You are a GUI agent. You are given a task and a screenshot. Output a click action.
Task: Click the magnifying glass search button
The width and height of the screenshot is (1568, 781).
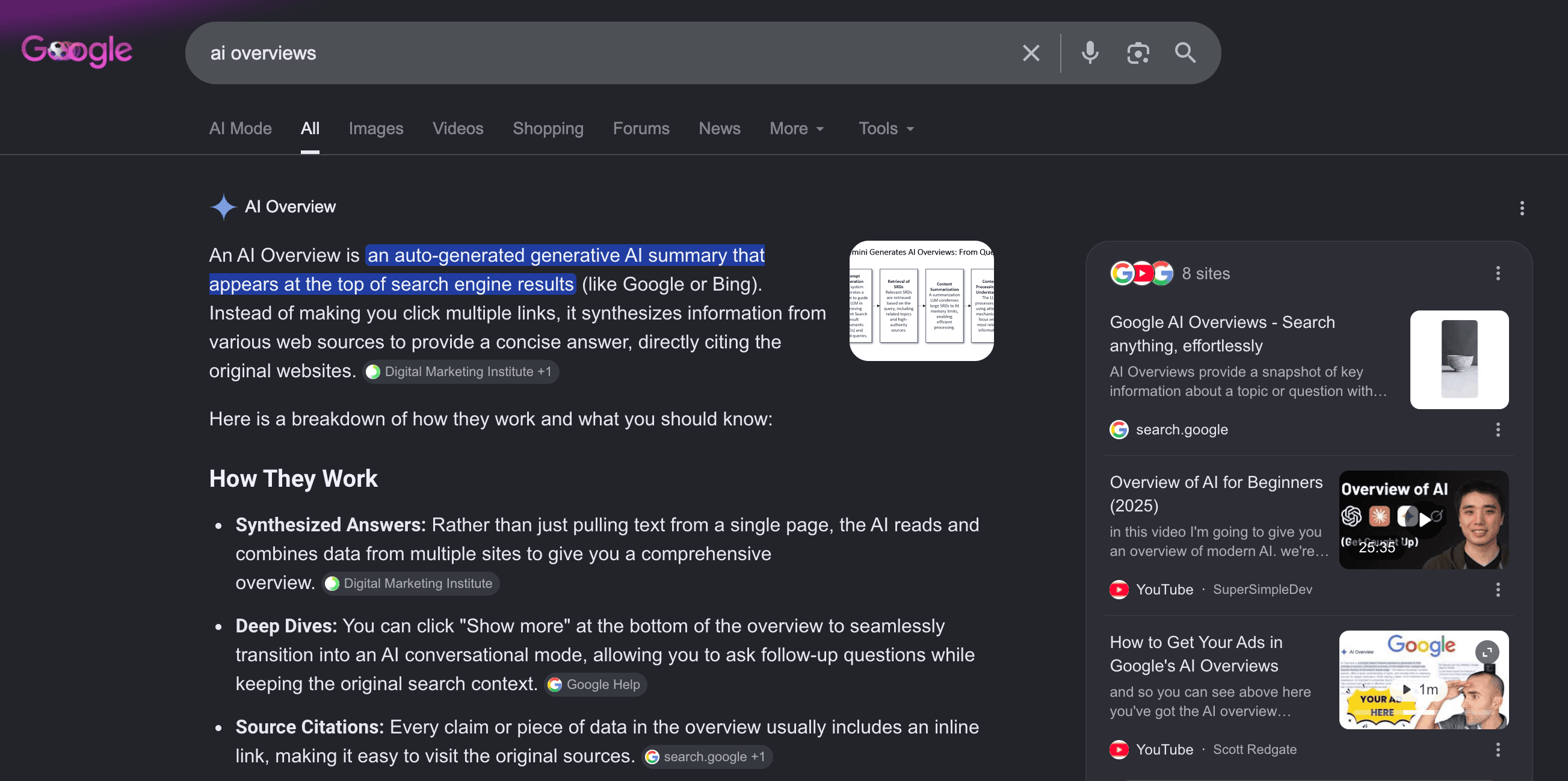tap(1185, 53)
